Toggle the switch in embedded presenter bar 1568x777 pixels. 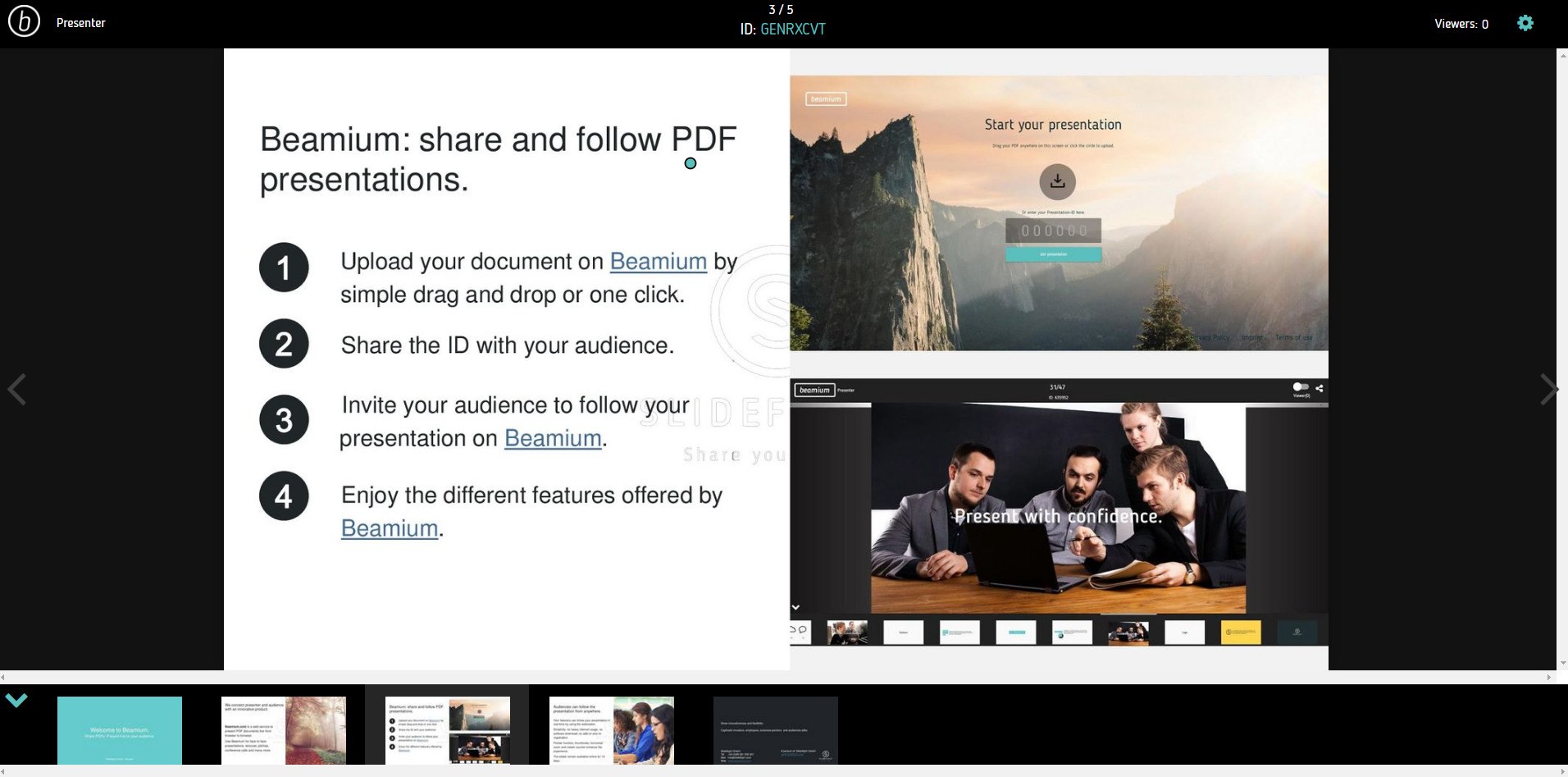tap(1300, 386)
